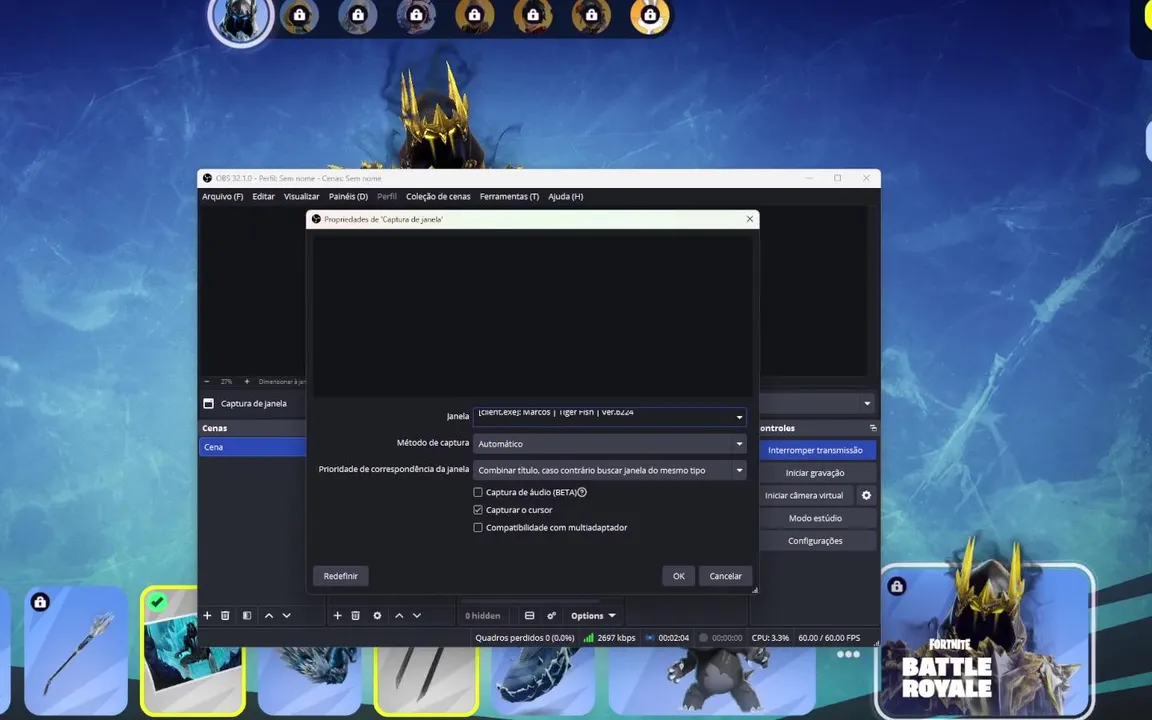Open the Método de captura dropdown
The width and height of the screenshot is (1152, 720).
[x=610, y=444]
